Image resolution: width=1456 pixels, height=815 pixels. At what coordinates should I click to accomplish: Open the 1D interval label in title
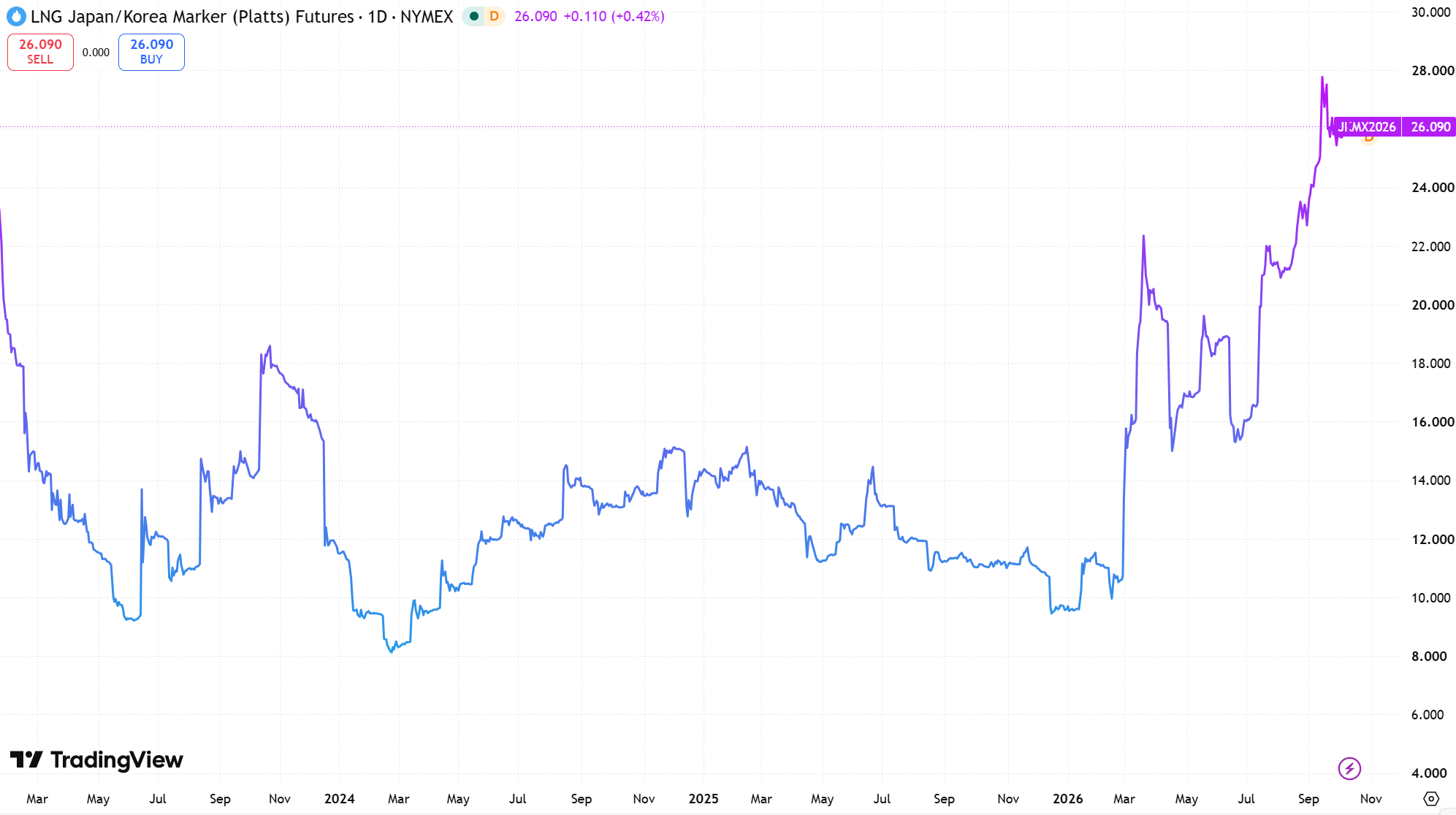[377, 16]
